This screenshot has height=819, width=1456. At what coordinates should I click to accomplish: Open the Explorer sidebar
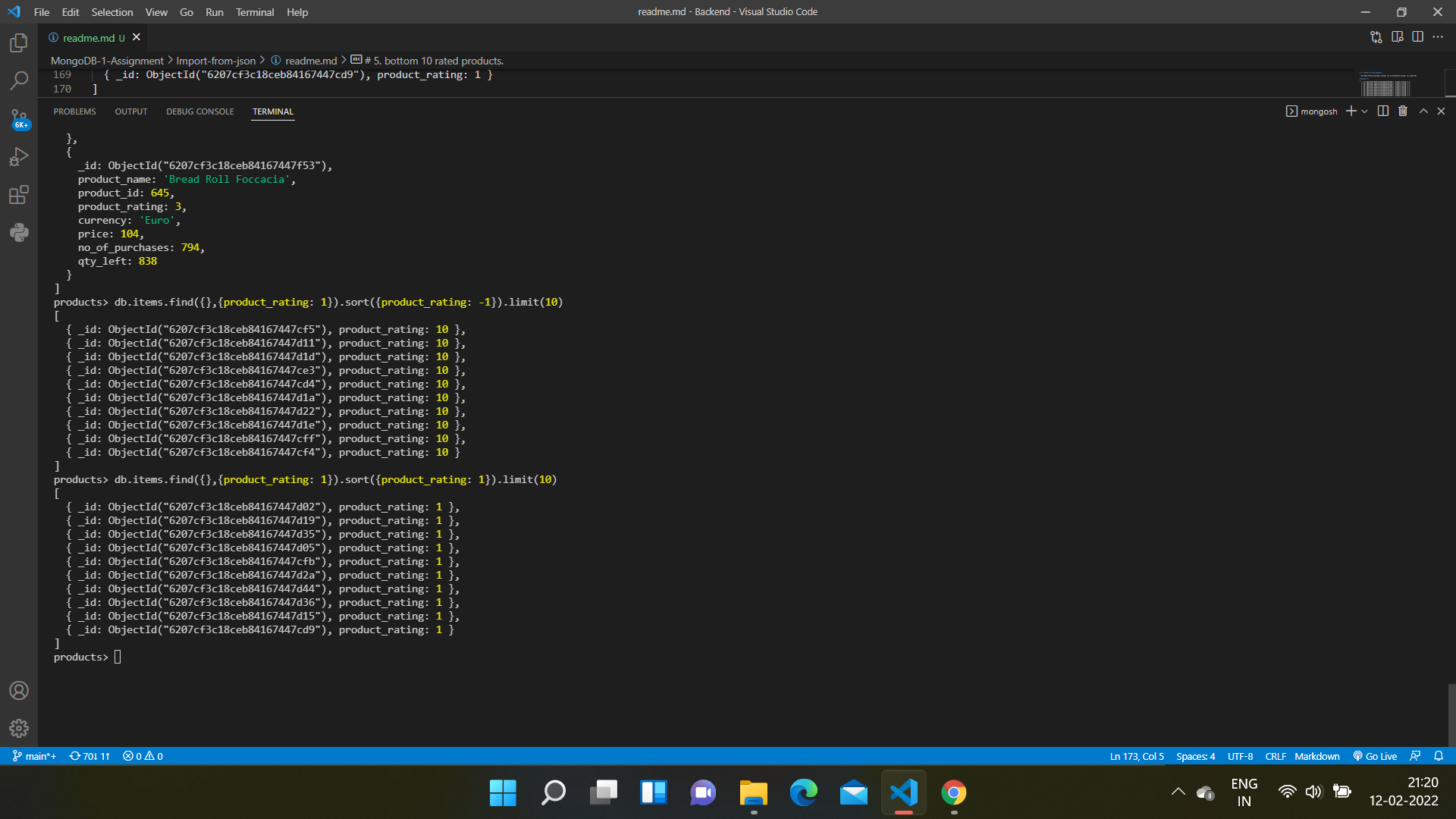[x=18, y=43]
